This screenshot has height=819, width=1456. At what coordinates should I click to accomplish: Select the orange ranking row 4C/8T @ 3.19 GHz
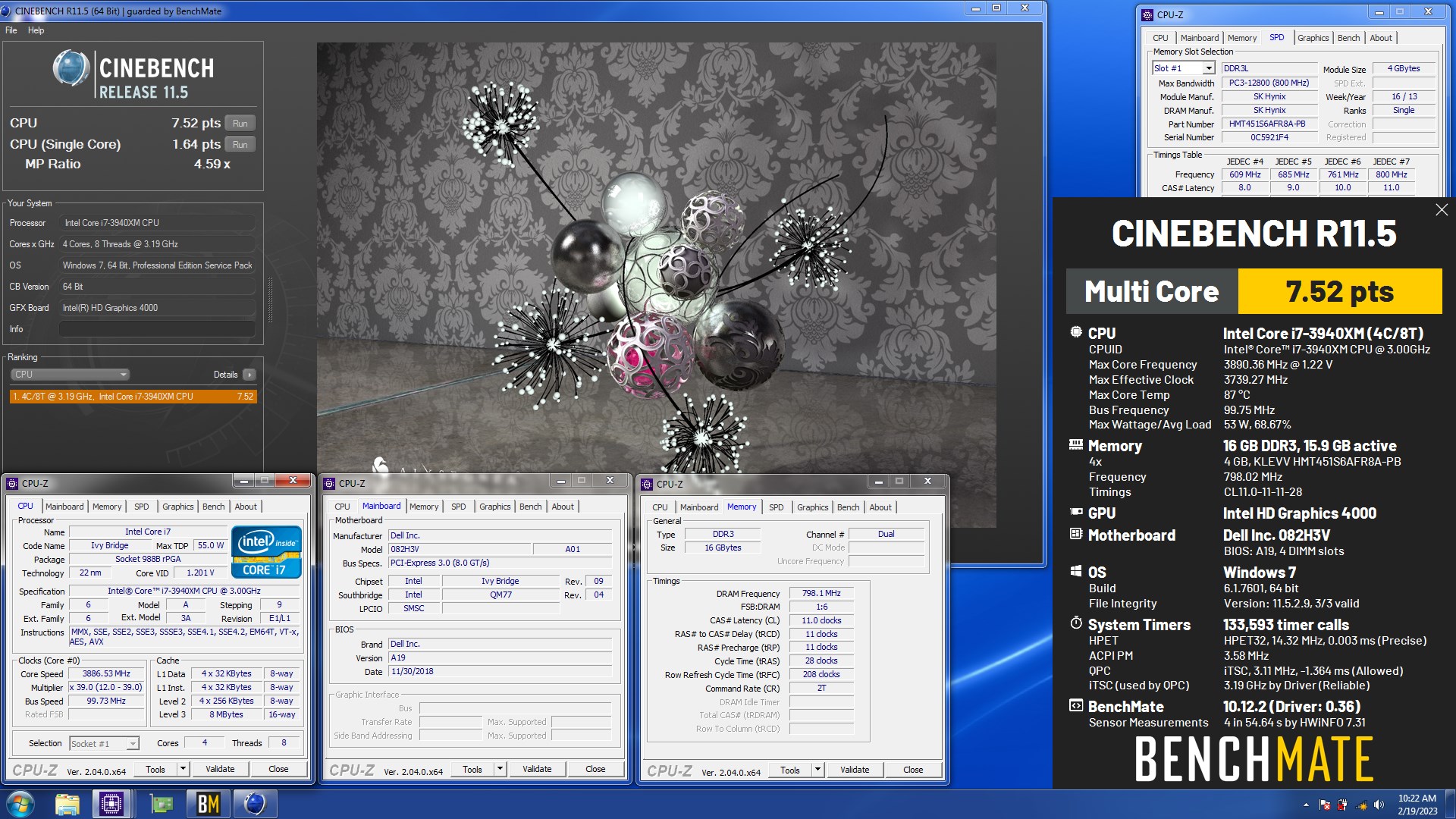pos(133,397)
